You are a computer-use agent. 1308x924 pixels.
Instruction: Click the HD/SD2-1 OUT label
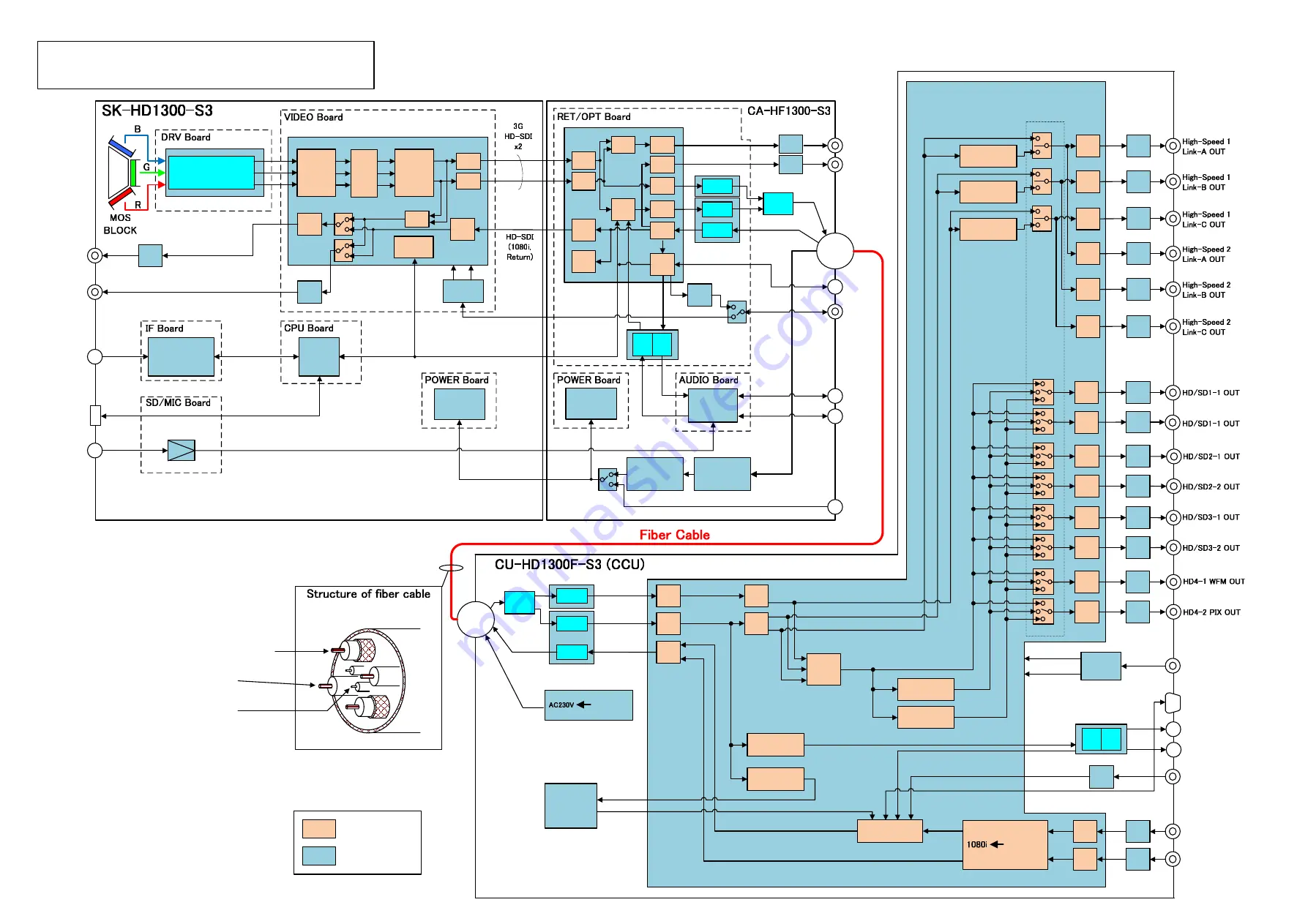point(1211,457)
